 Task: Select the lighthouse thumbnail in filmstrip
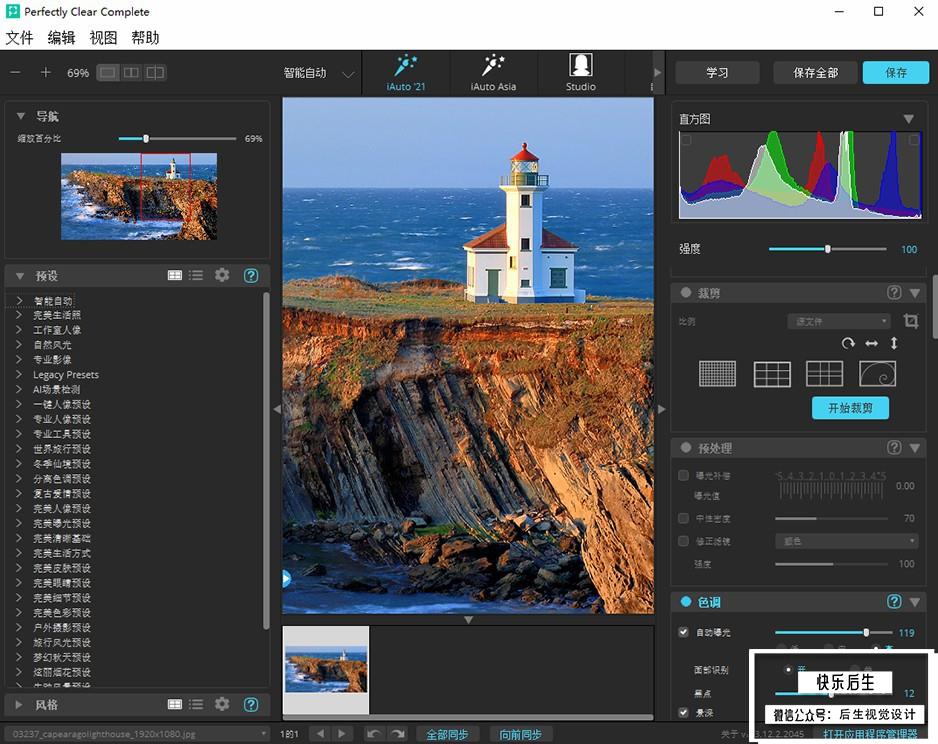[326, 670]
